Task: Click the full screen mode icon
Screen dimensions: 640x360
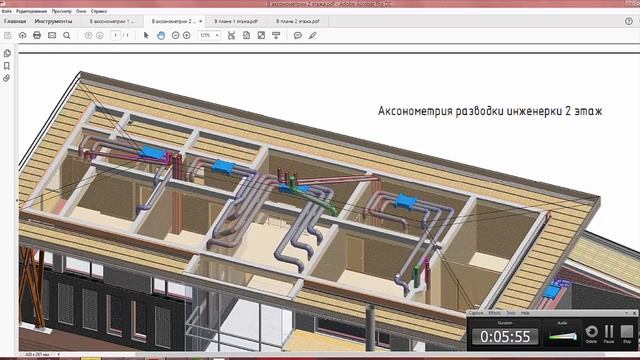Action: pyautogui.click(x=261, y=36)
